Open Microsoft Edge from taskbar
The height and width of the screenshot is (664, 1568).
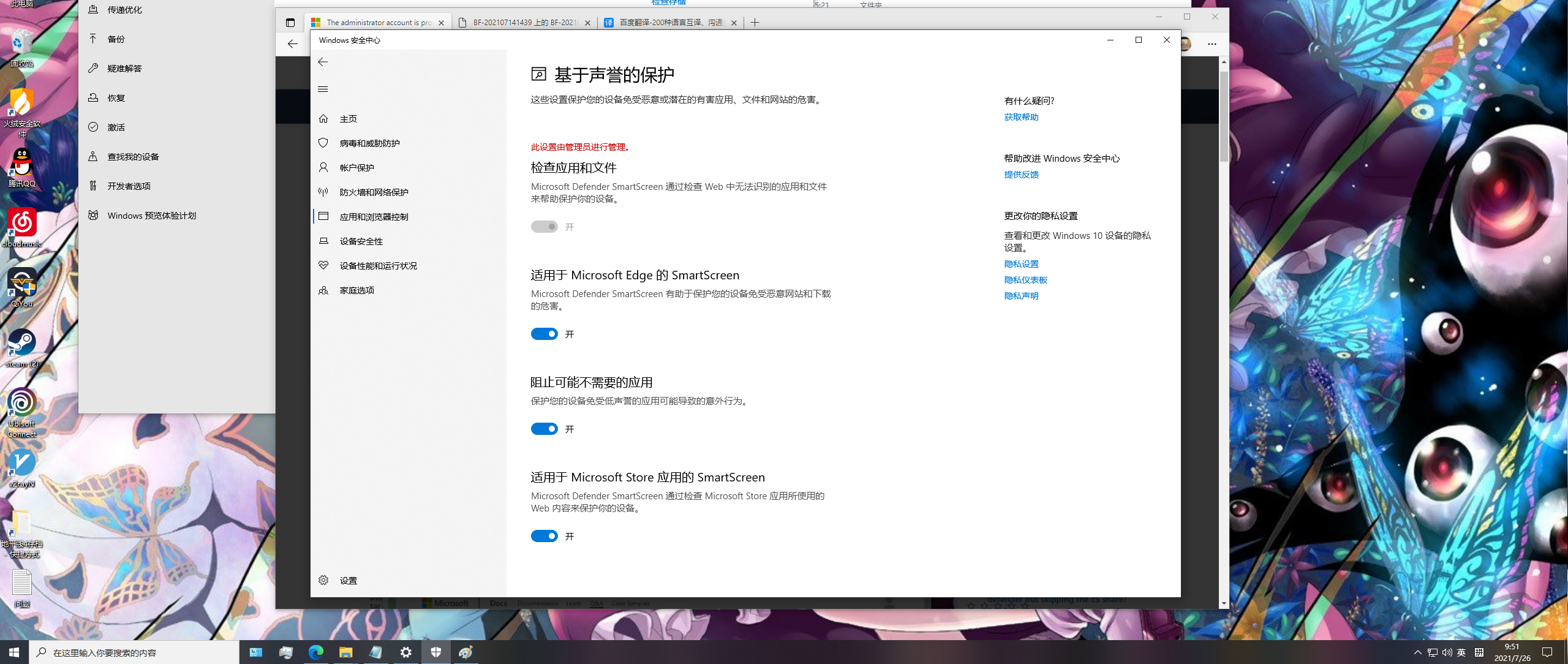pyautogui.click(x=315, y=652)
